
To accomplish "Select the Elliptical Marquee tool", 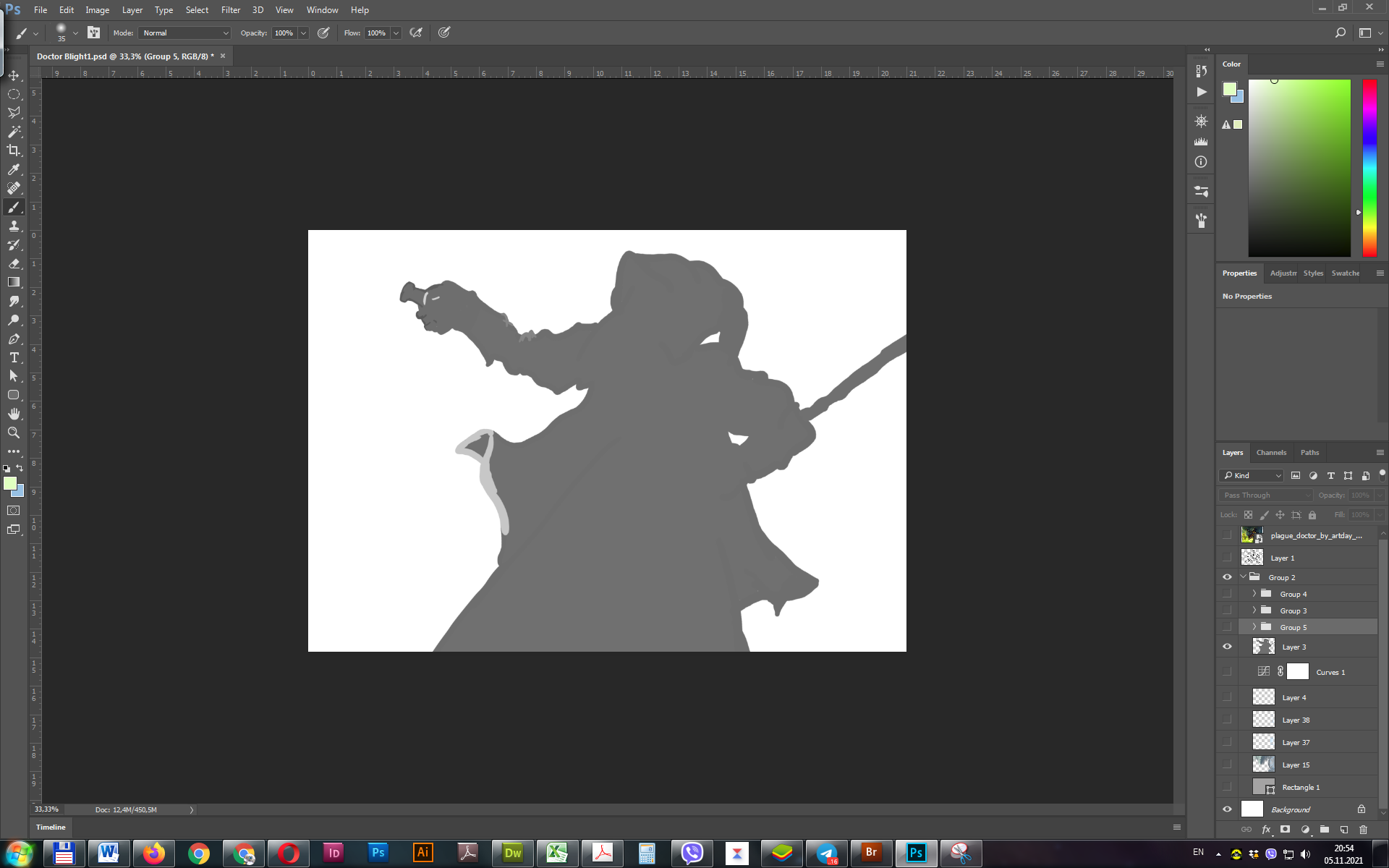I will (x=14, y=94).
